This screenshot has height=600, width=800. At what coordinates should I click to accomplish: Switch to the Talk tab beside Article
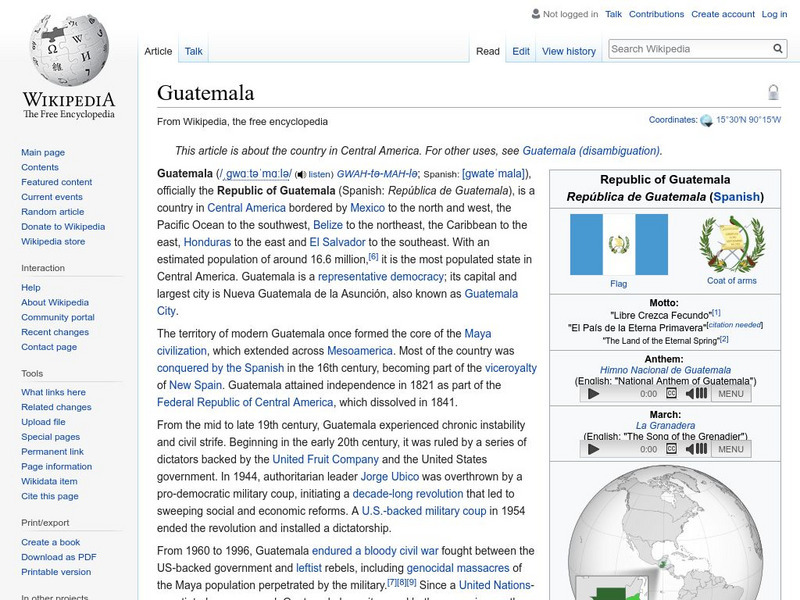coord(193,52)
